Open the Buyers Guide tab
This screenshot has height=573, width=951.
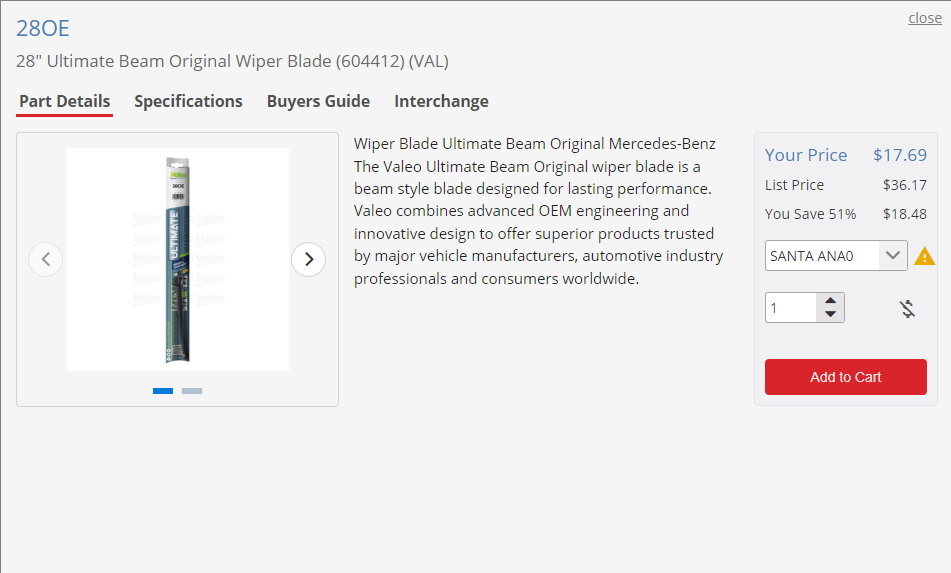pyautogui.click(x=318, y=101)
